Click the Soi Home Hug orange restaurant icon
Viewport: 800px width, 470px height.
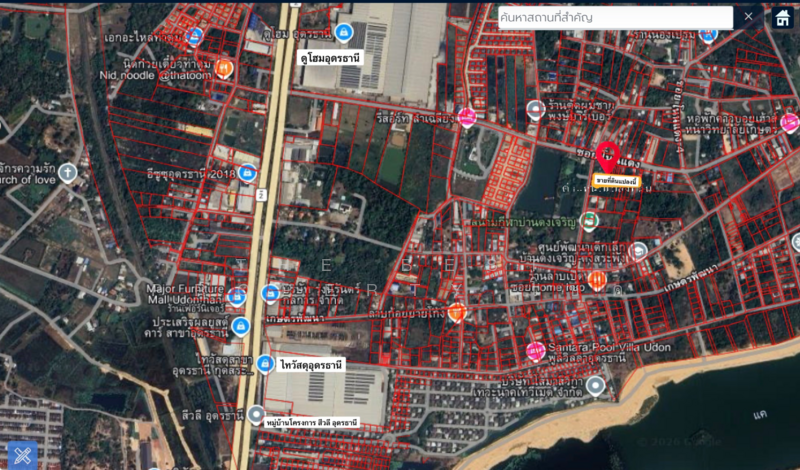(597, 281)
